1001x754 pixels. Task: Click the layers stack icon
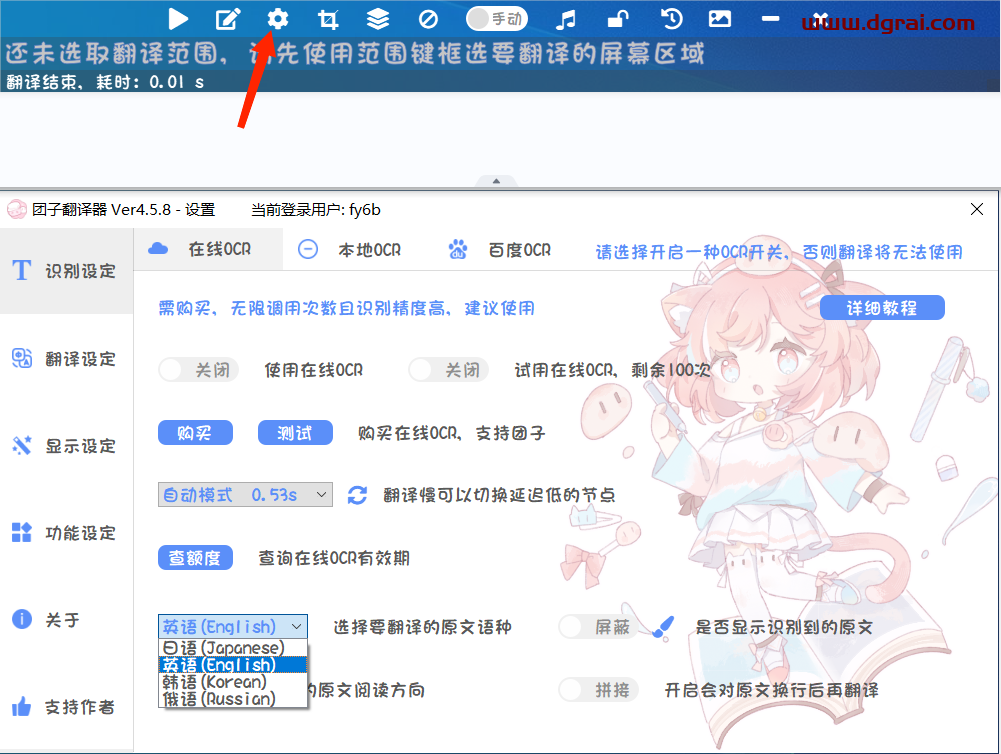(x=378, y=19)
